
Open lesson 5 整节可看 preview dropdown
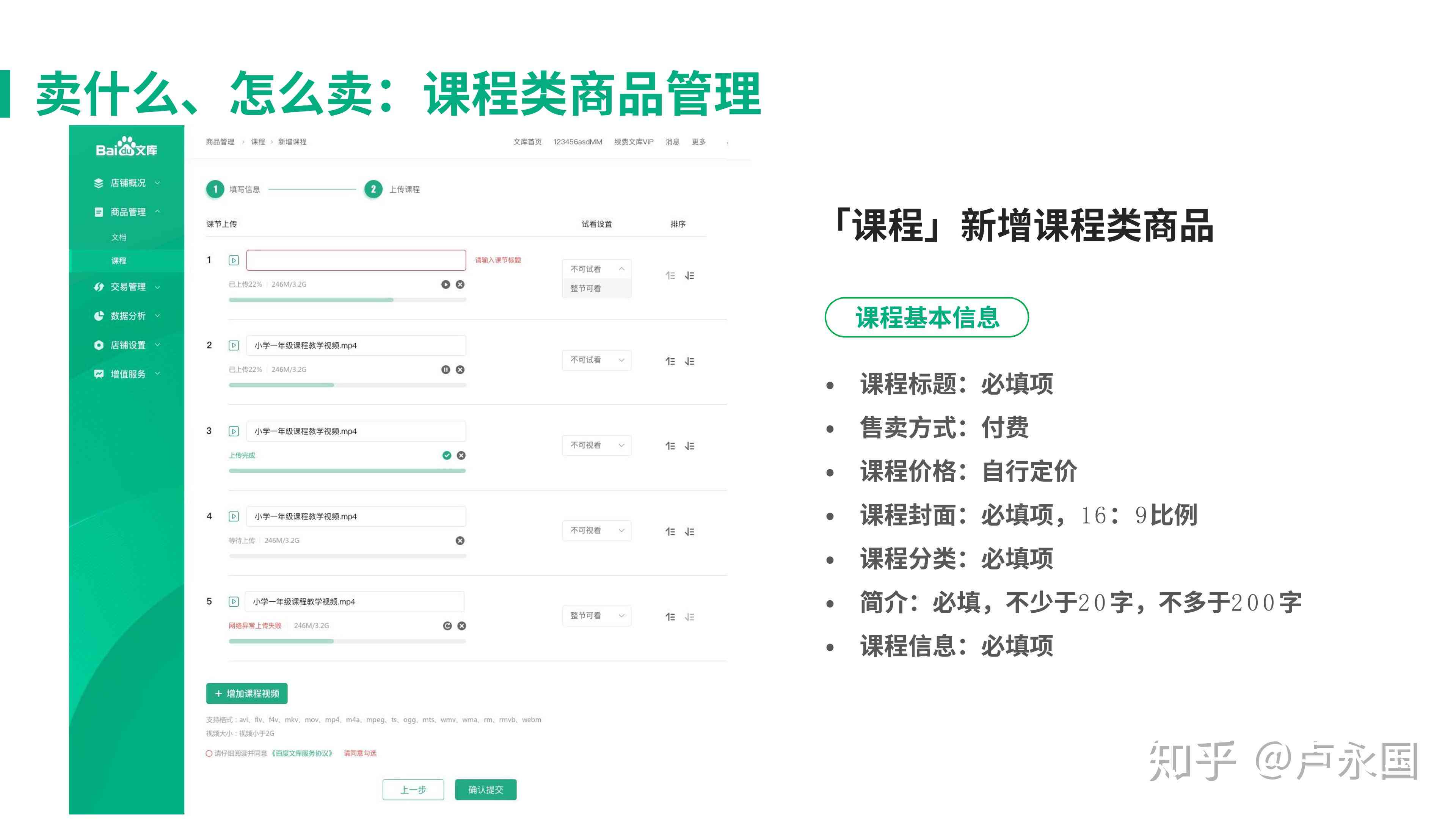[x=597, y=616]
